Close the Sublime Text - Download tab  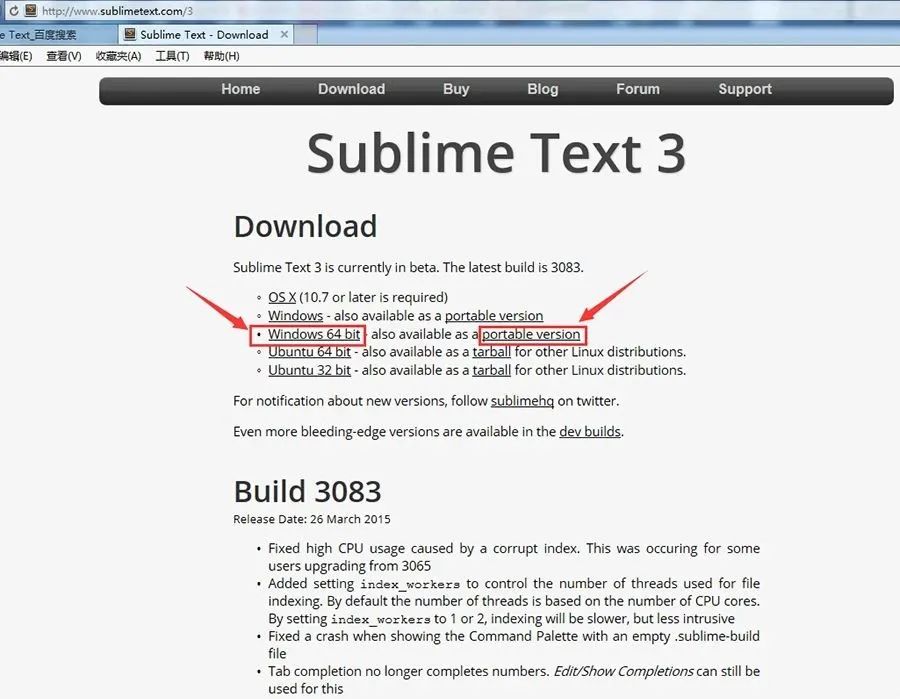(x=284, y=34)
